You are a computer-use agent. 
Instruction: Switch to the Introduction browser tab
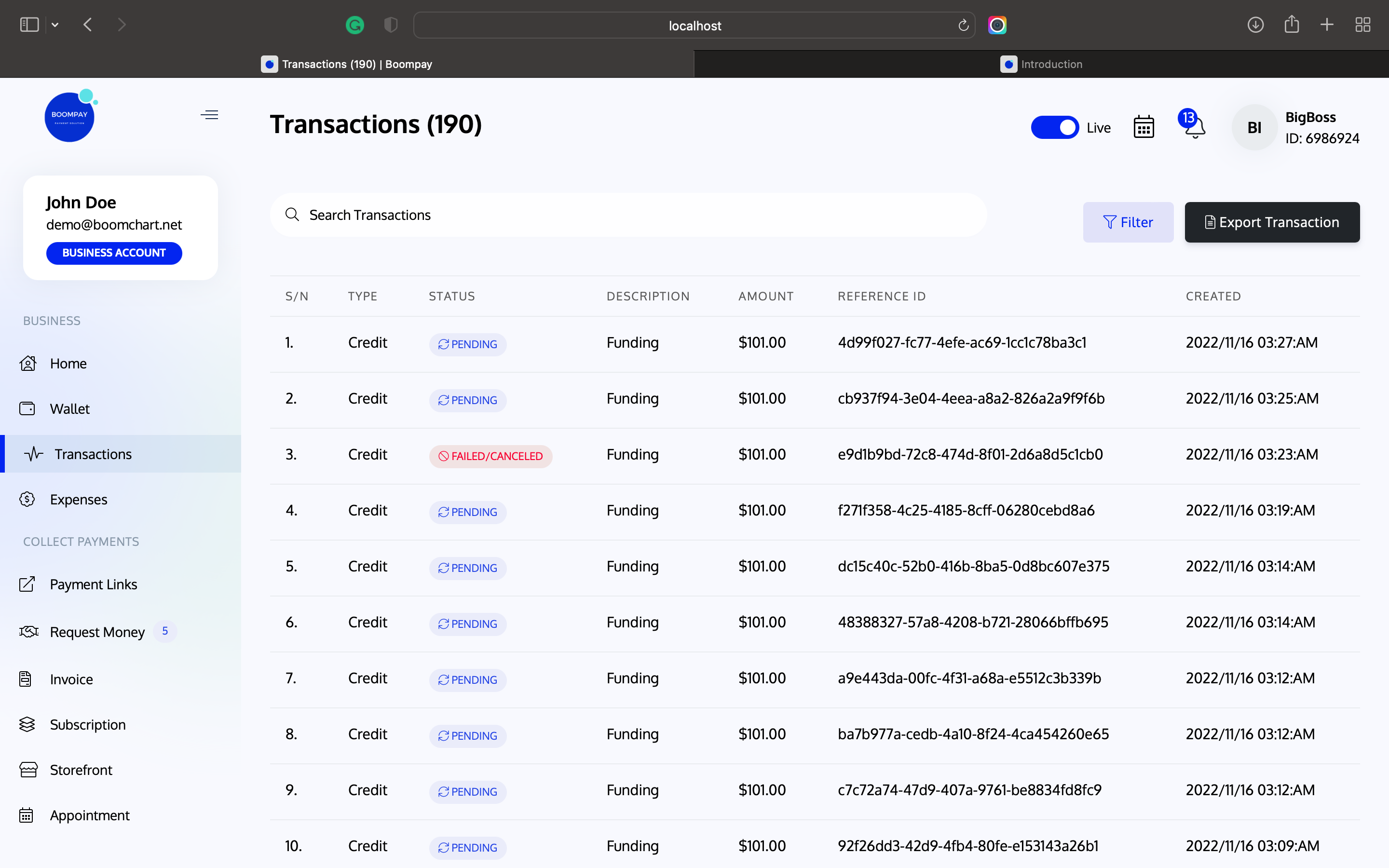tap(1041, 64)
